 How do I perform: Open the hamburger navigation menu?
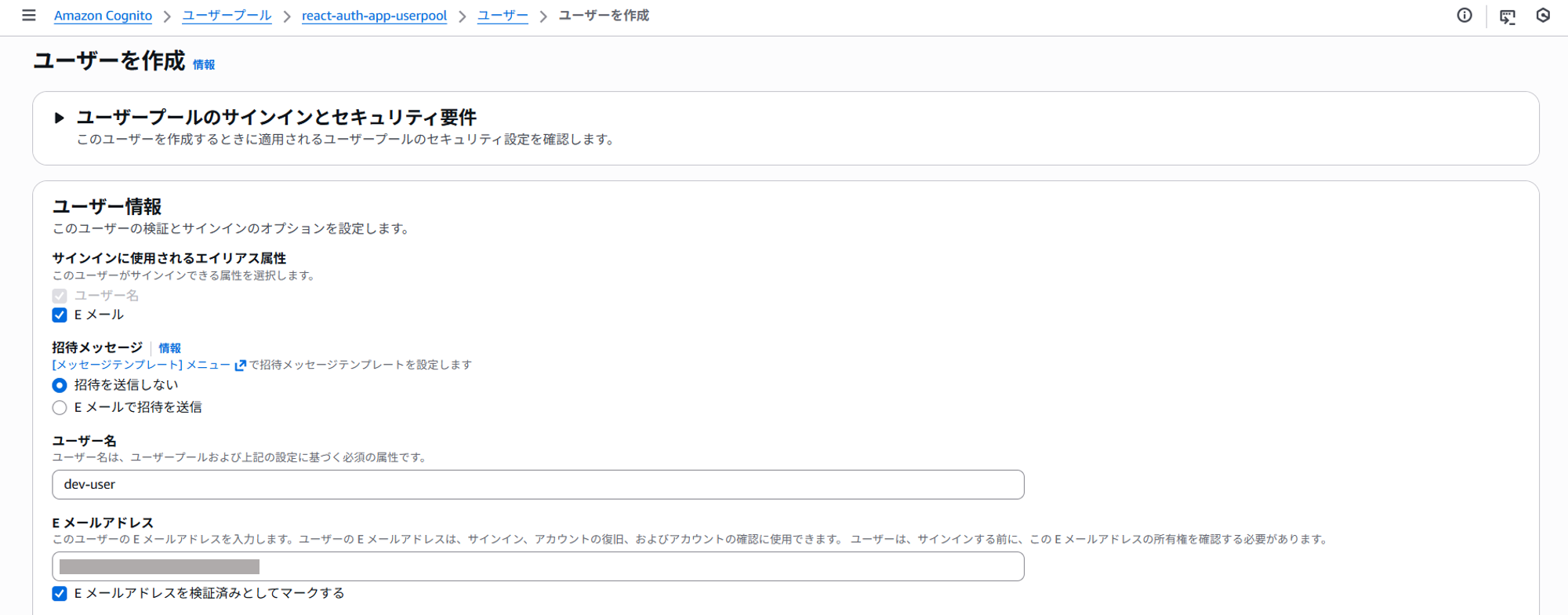pos(29,15)
